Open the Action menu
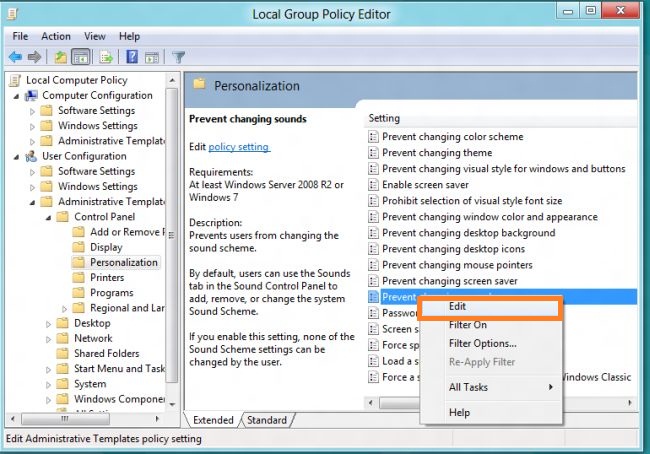650x454 pixels. point(56,36)
